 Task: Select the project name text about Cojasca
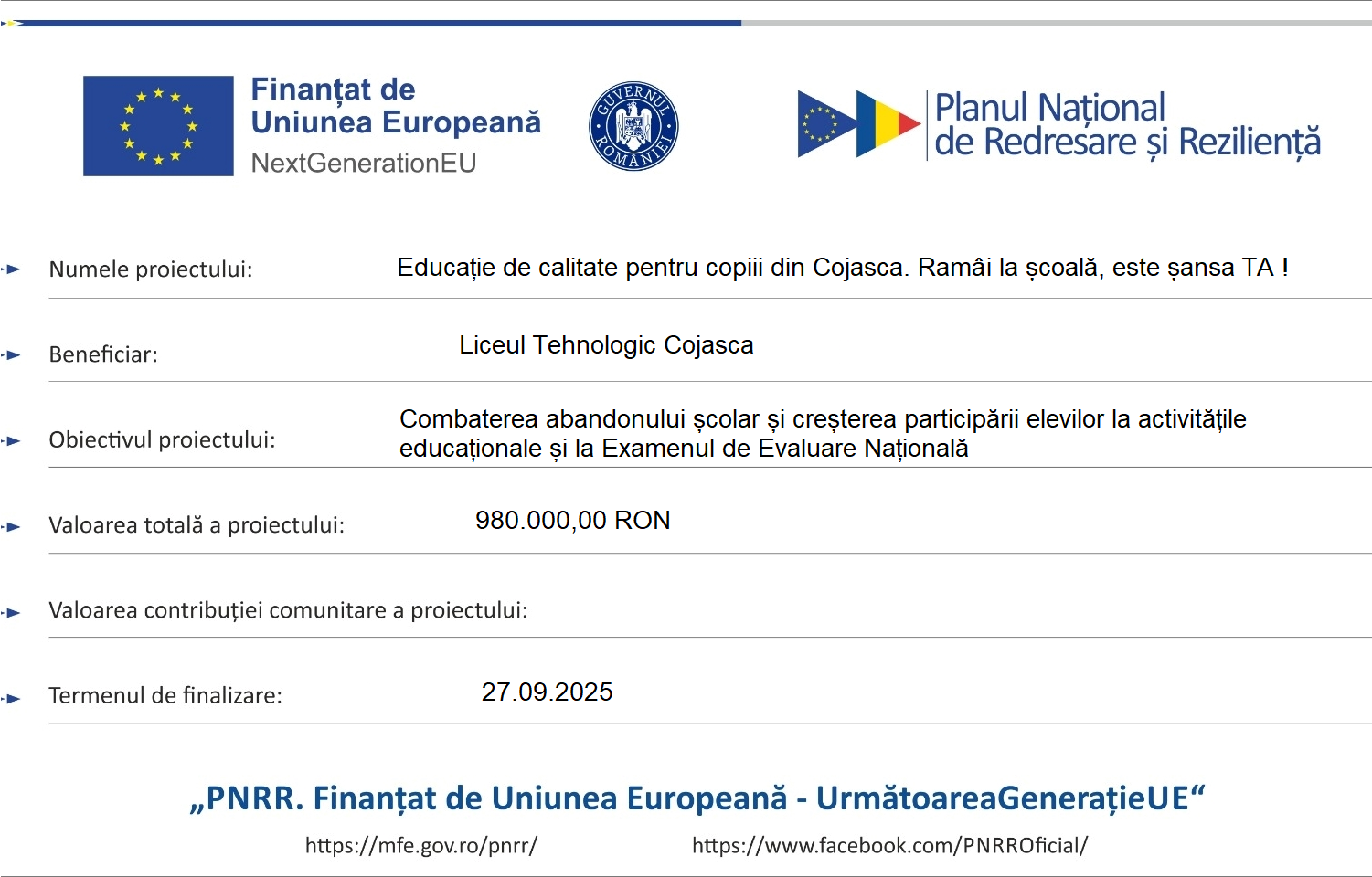(x=843, y=268)
